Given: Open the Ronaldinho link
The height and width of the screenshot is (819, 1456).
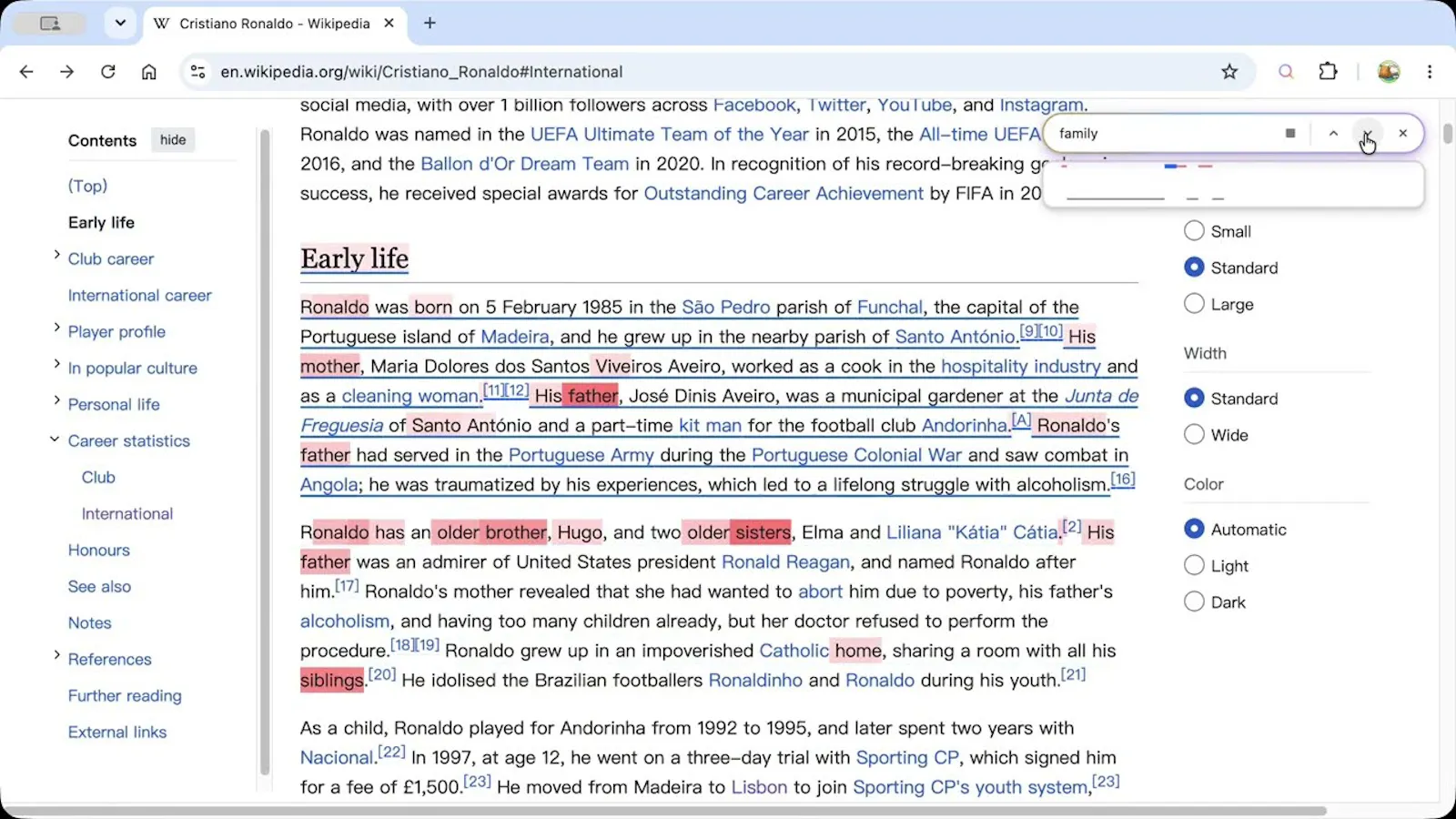Looking at the screenshot, I should [x=755, y=680].
